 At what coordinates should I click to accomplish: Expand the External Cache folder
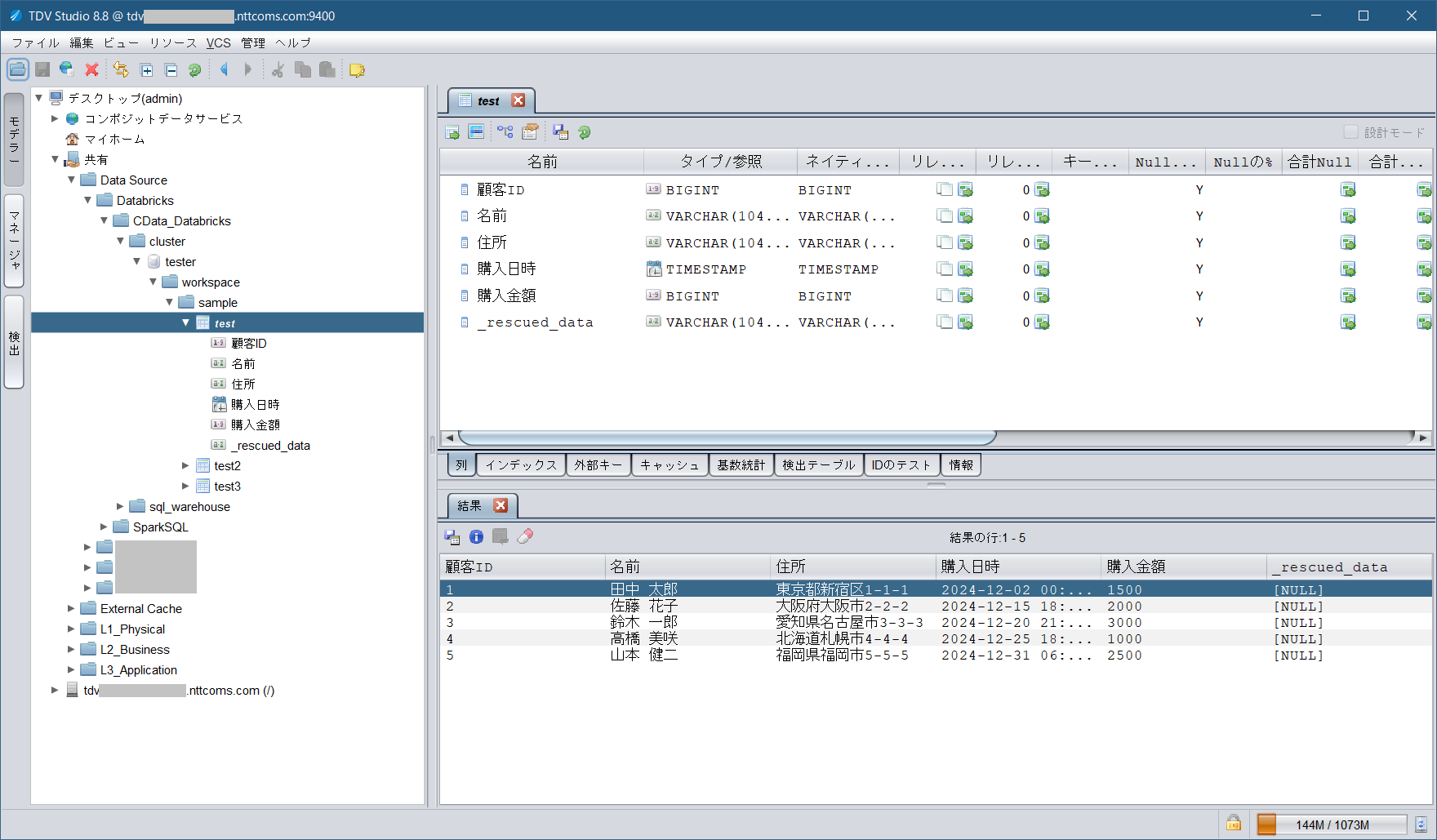71,608
